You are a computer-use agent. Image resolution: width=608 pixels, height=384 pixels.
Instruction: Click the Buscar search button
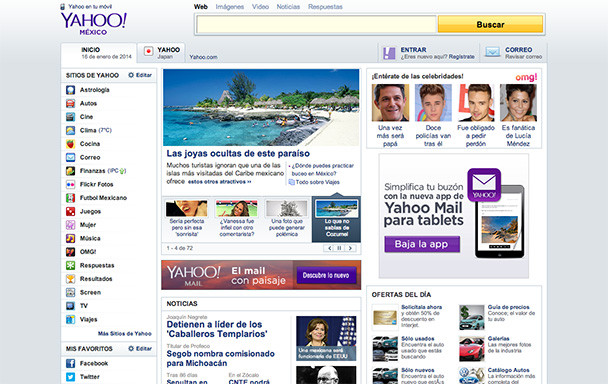click(490, 24)
